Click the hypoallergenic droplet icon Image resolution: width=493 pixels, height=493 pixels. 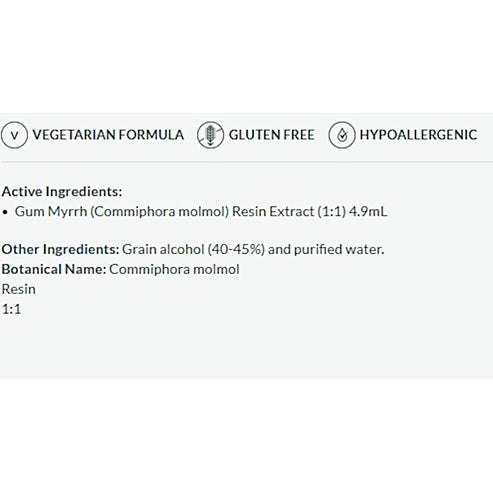point(342,135)
